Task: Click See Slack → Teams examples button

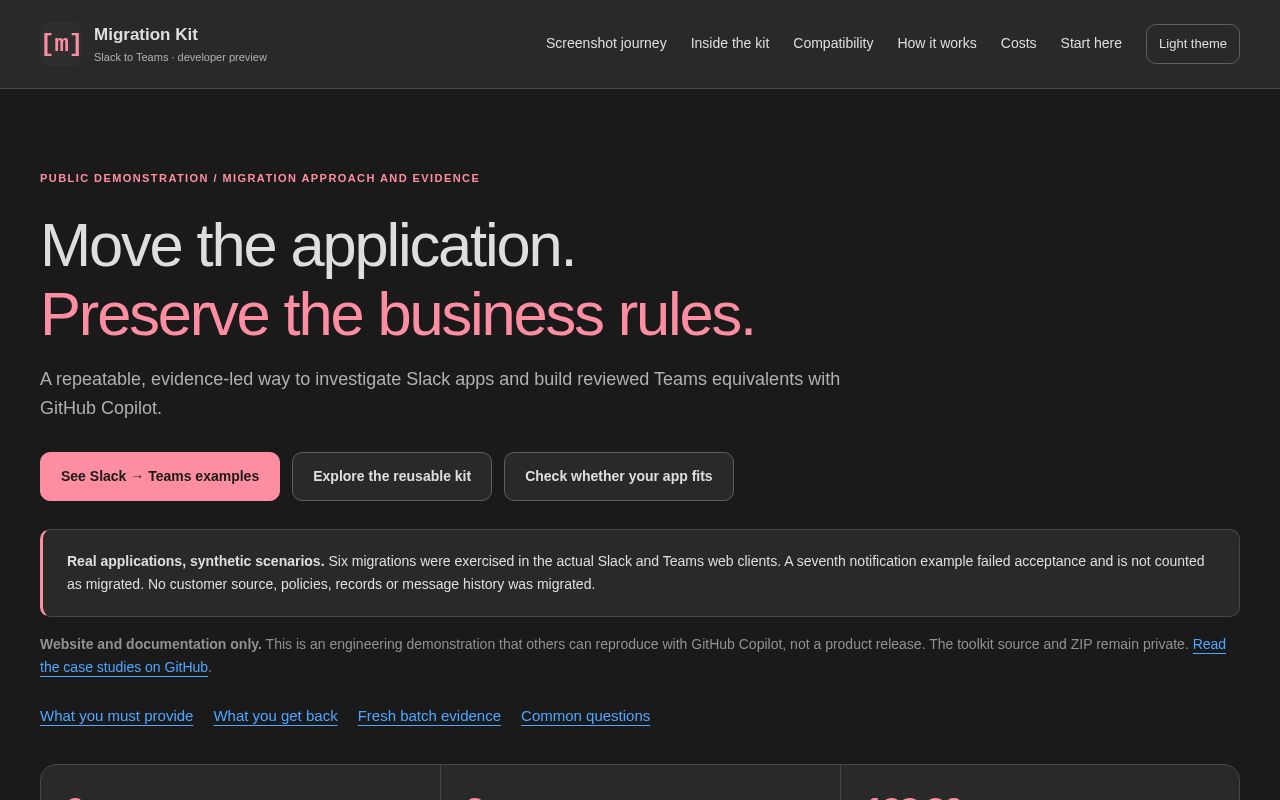Action: tap(160, 476)
